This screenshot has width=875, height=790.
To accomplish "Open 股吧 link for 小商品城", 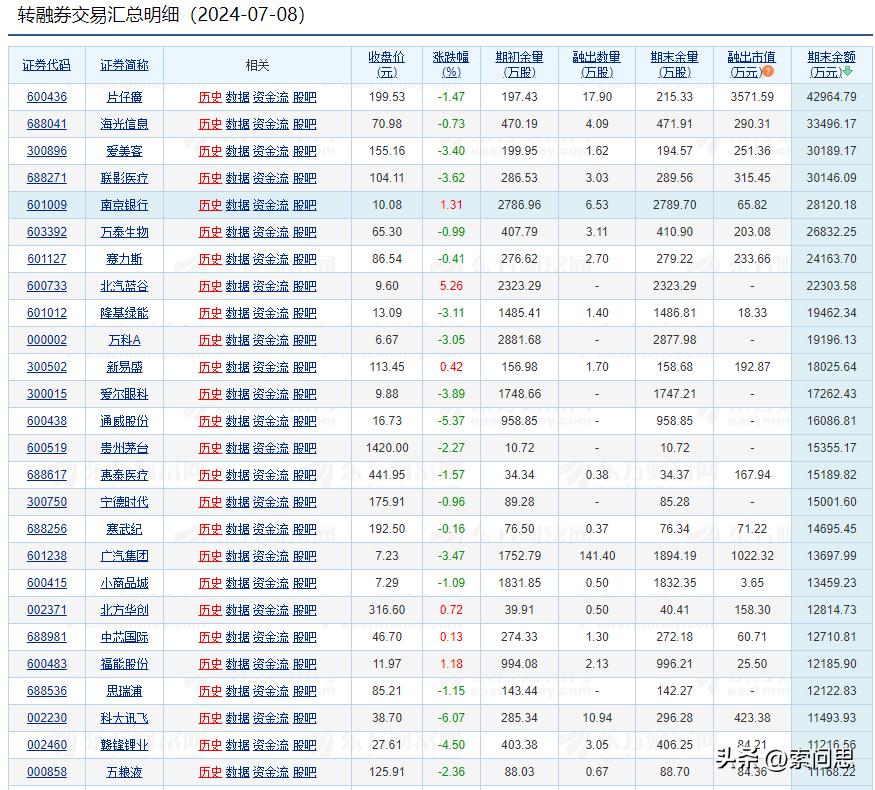I will (x=304, y=583).
